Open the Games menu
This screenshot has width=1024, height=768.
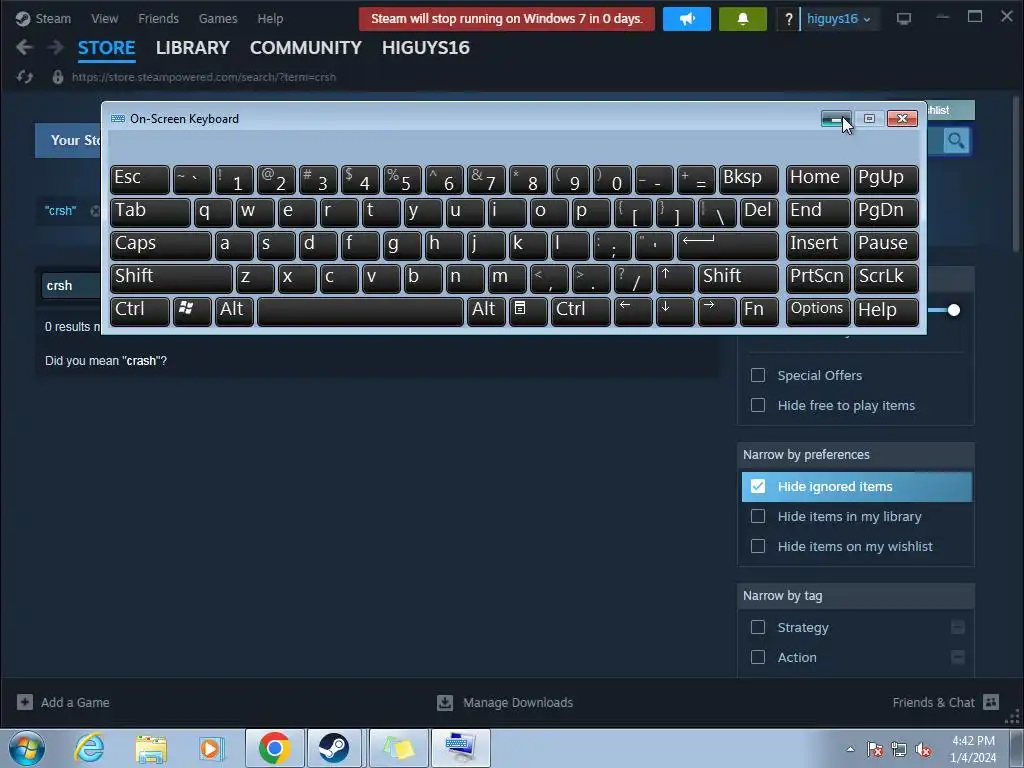point(218,18)
